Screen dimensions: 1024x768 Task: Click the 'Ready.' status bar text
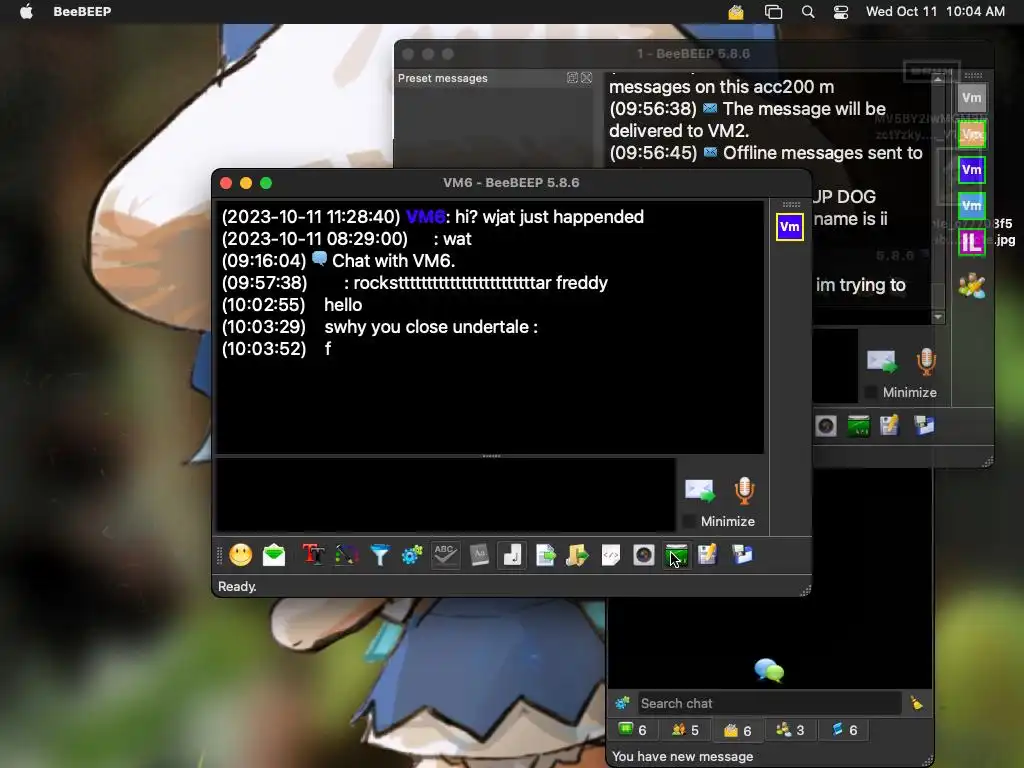[237, 586]
